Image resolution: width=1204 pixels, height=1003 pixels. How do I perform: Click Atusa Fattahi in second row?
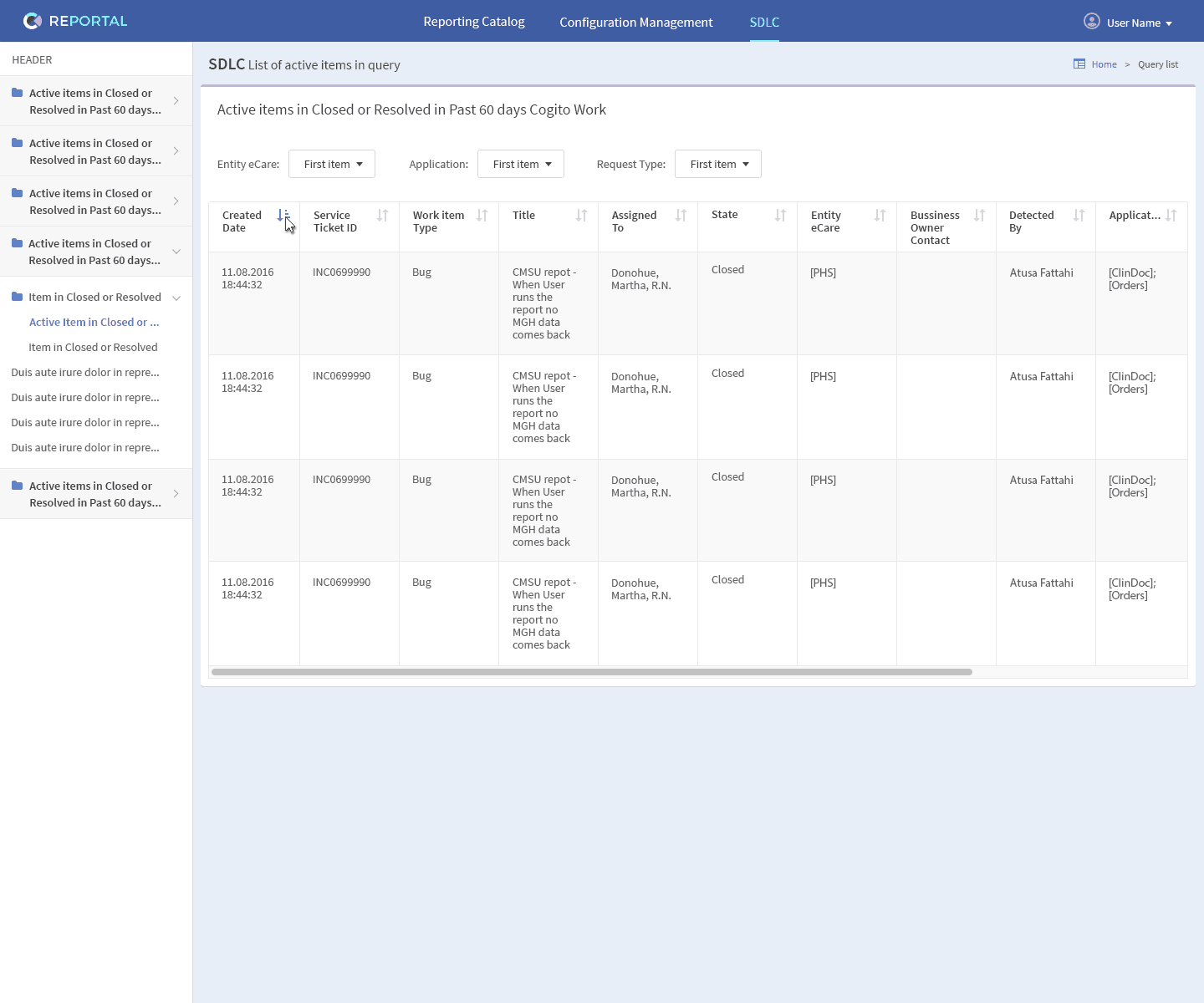1041,376
